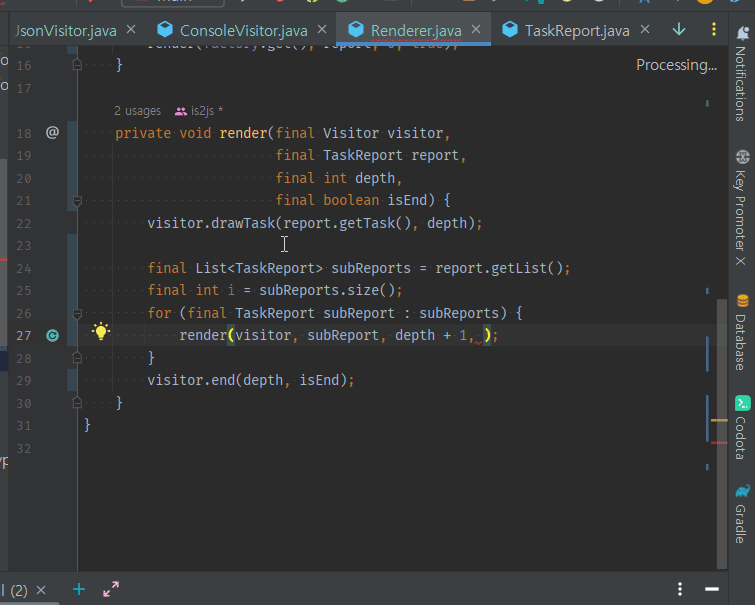Open the Notifications tool window

(x=742, y=73)
